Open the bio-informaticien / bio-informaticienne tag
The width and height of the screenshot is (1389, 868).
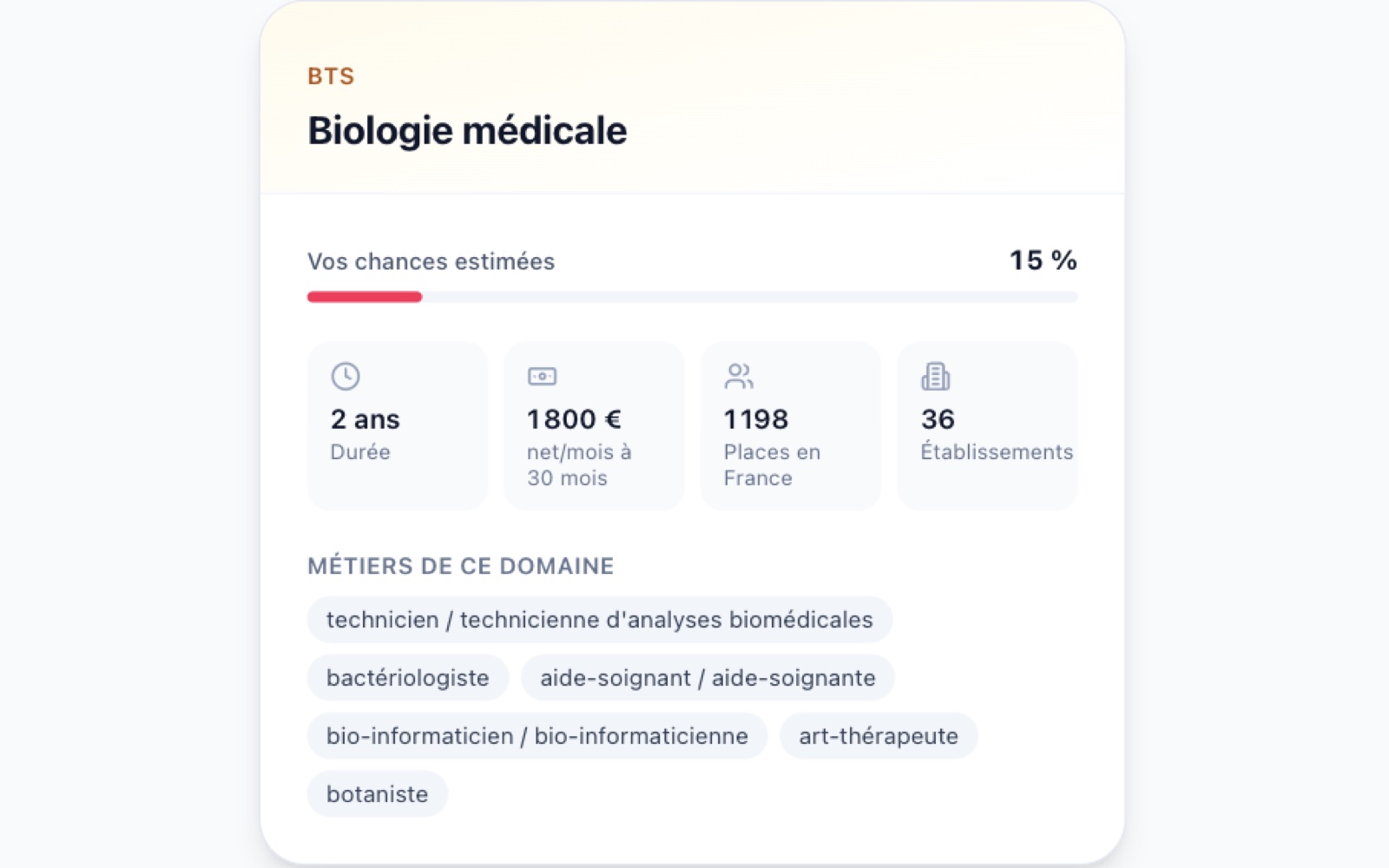coord(537,736)
